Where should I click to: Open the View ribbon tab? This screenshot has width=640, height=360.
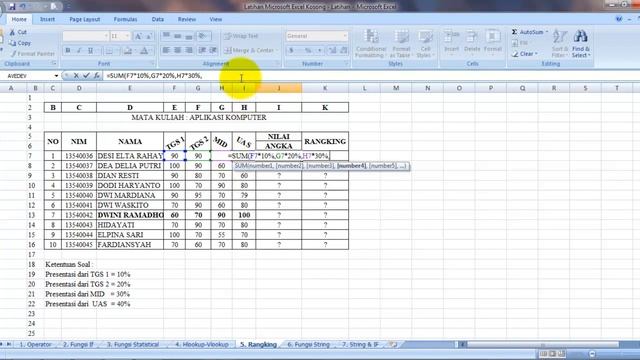click(x=216, y=19)
